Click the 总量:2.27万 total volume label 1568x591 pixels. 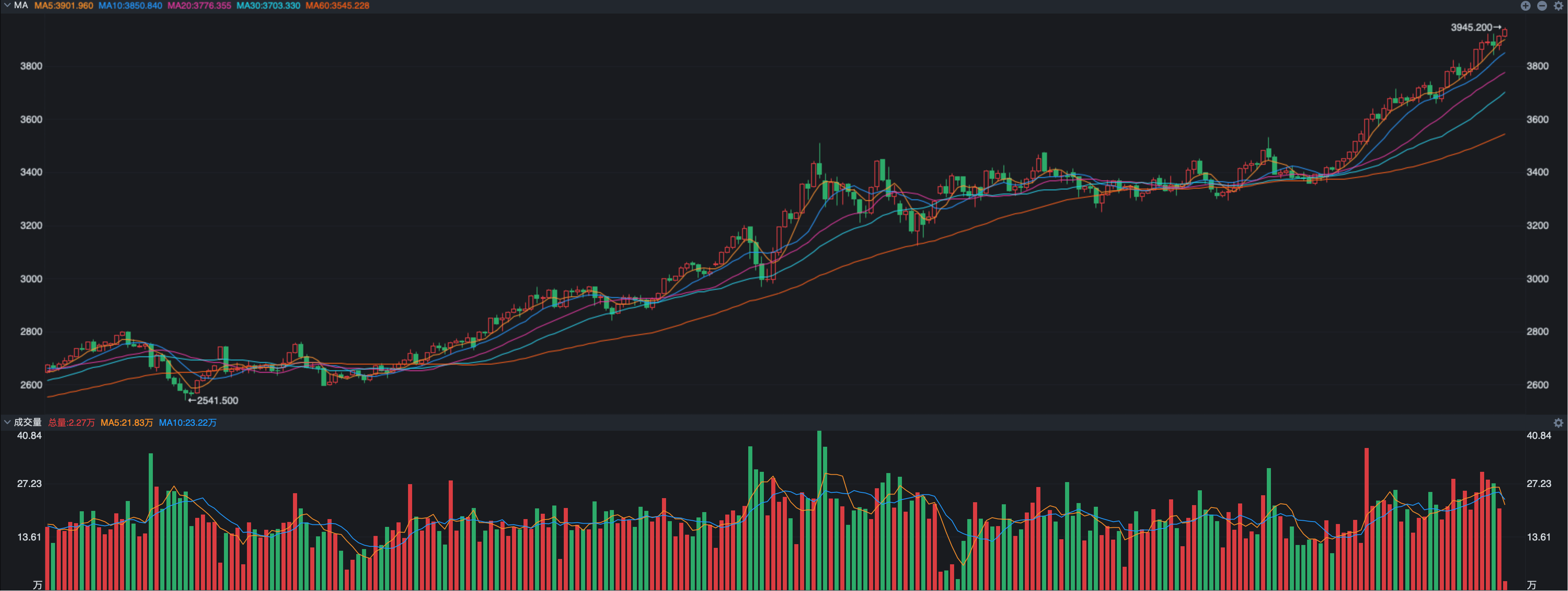[x=71, y=422]
